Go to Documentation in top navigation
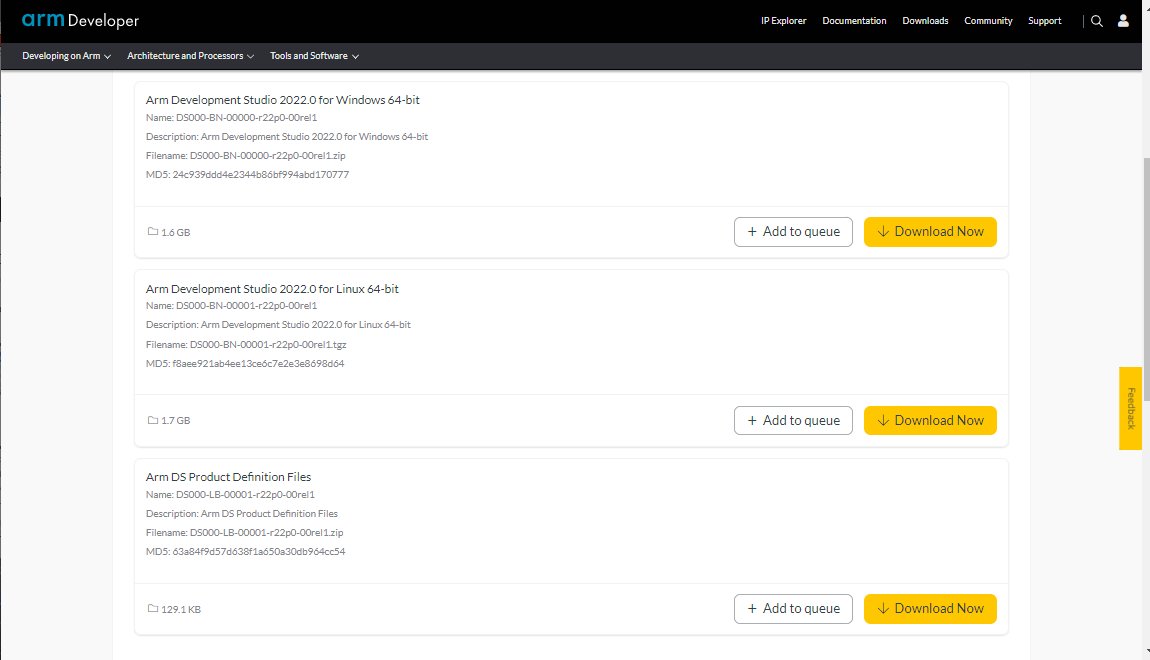 (x=854, y=21)
